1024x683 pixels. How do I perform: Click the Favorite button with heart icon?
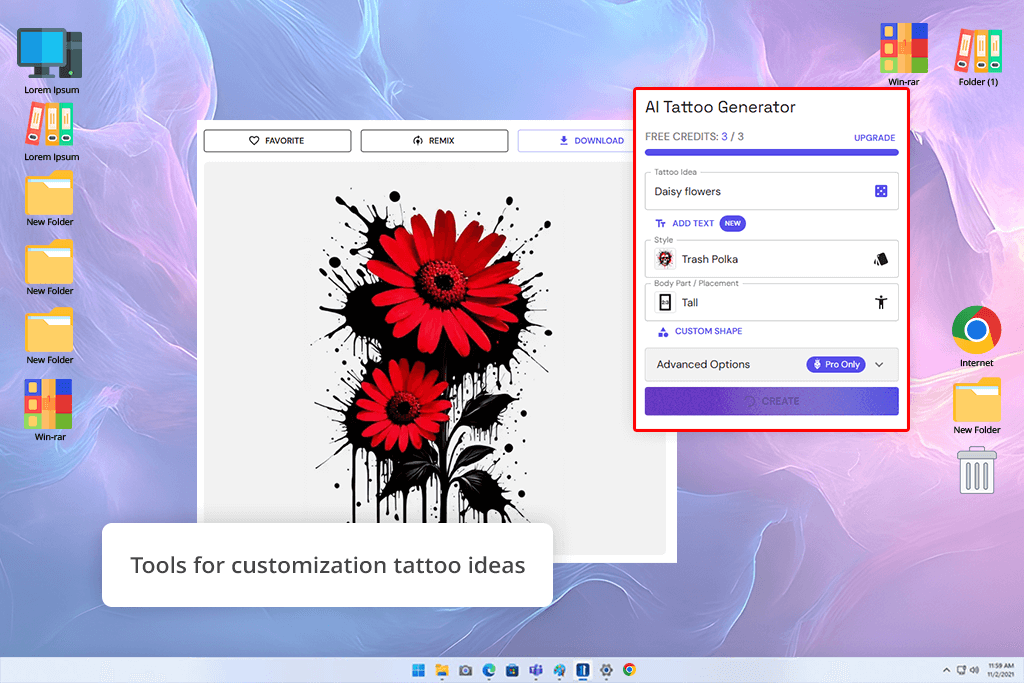277,140
